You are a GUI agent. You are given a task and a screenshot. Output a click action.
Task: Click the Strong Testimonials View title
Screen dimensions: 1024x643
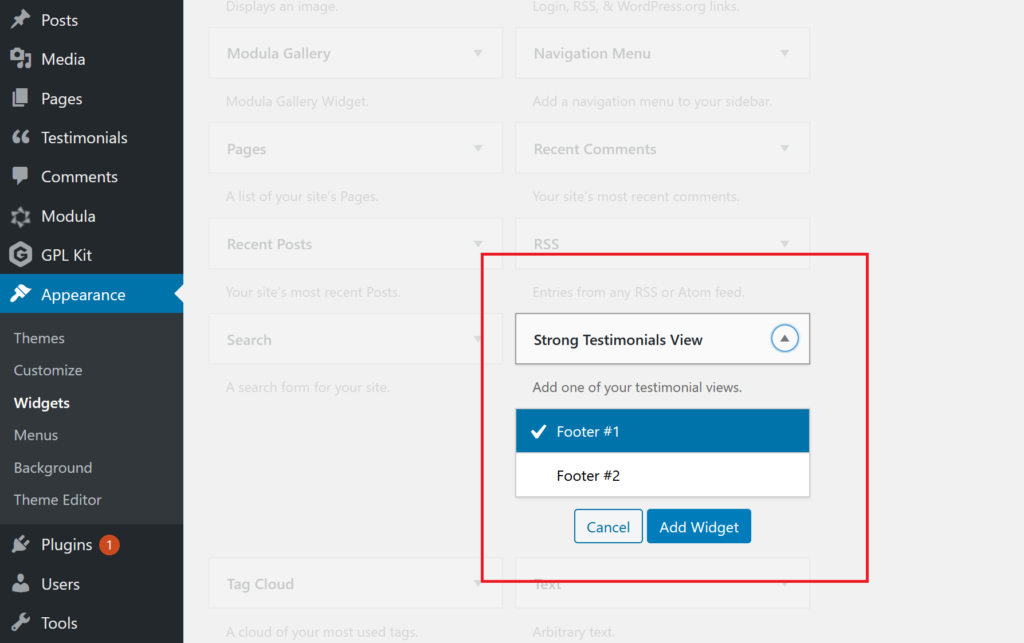click(618, 339)
